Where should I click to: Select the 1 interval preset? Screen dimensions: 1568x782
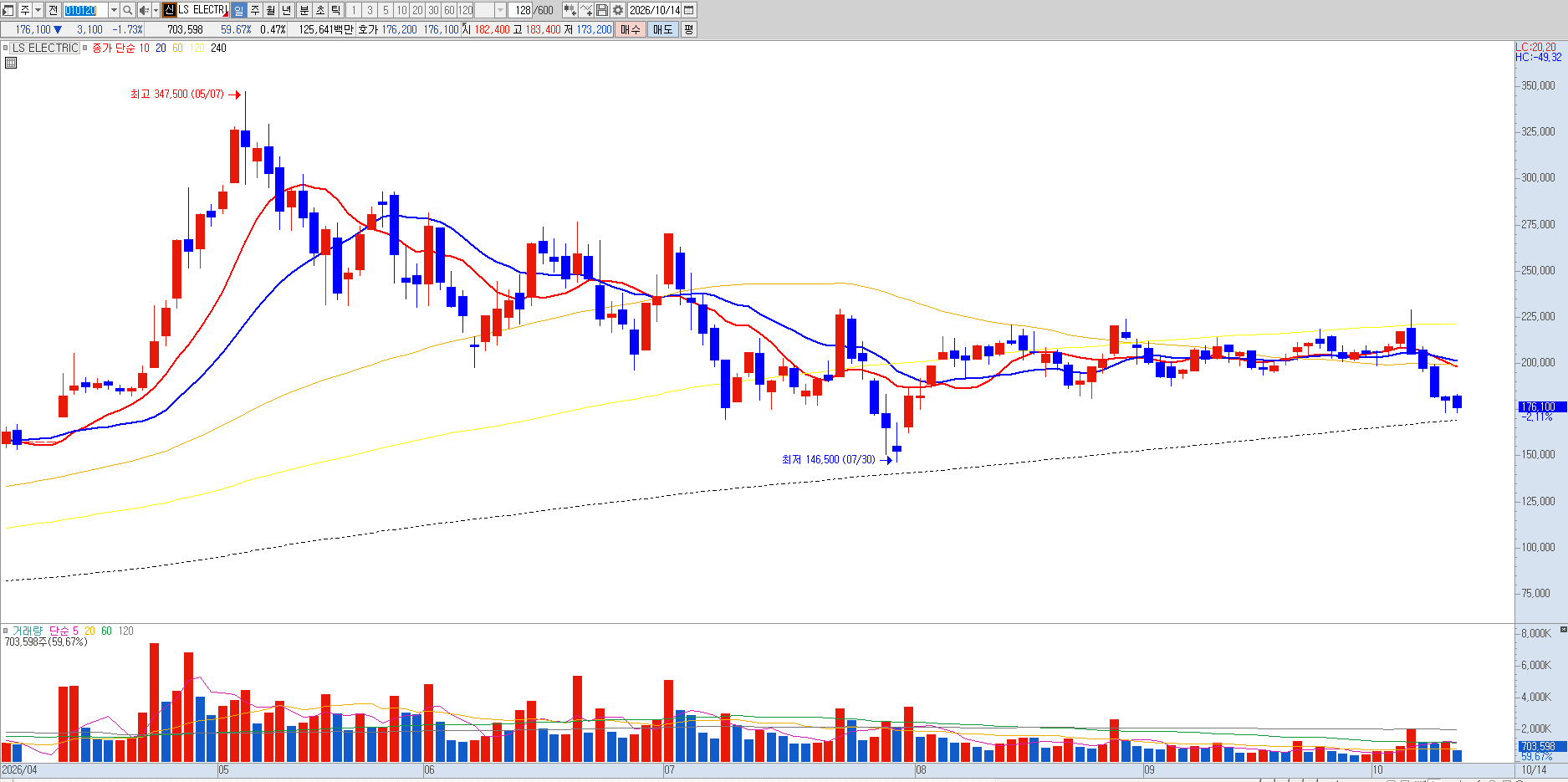coord(354,10)
